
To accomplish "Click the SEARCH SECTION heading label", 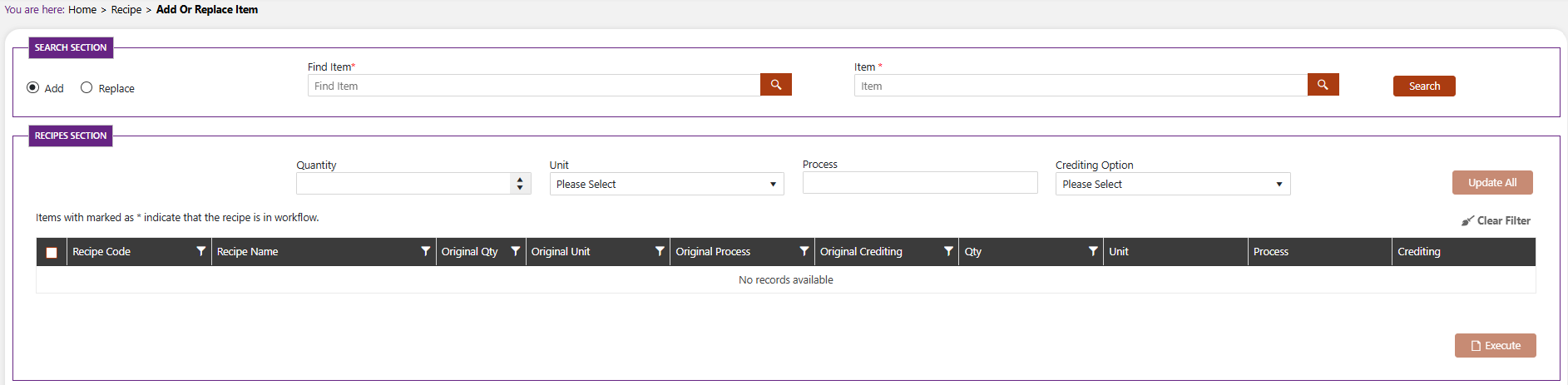I will [71, 48].
